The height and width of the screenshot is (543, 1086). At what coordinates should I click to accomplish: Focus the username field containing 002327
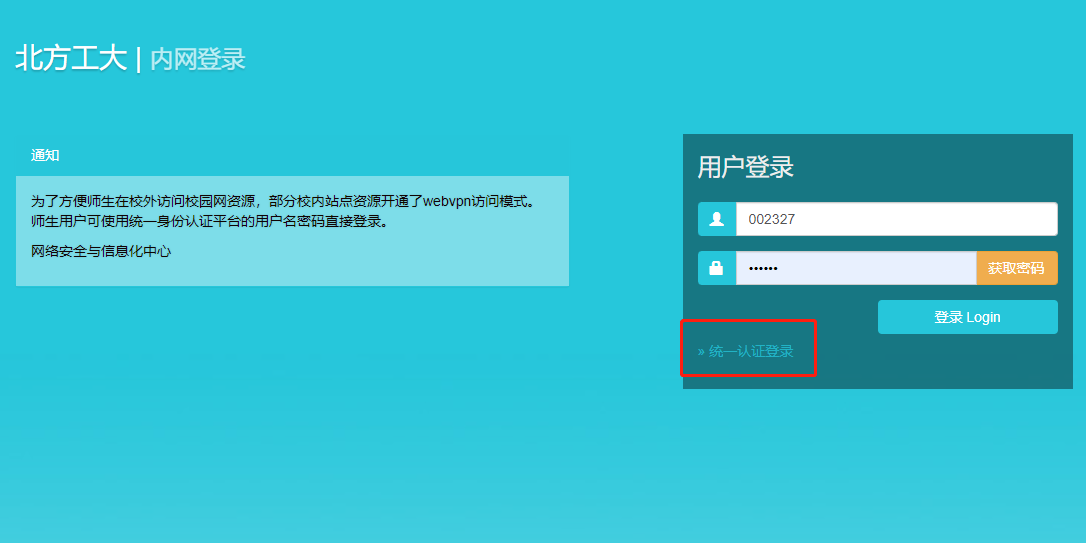point(896,219)
